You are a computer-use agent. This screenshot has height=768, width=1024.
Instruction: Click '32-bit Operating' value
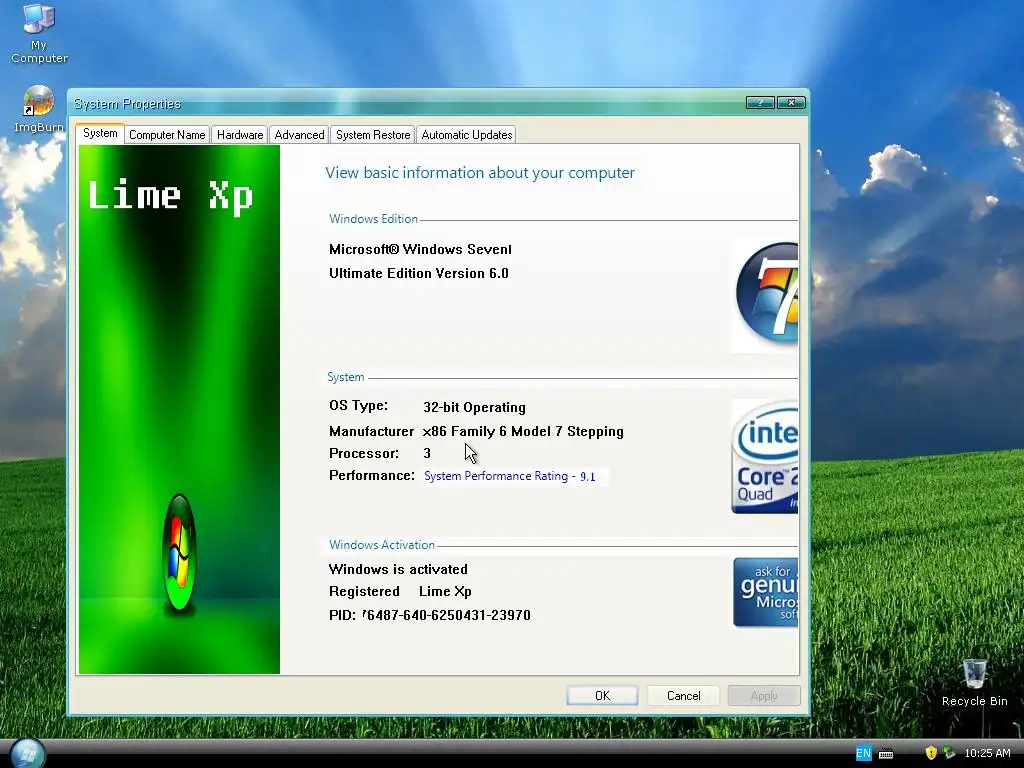point(474,408)
